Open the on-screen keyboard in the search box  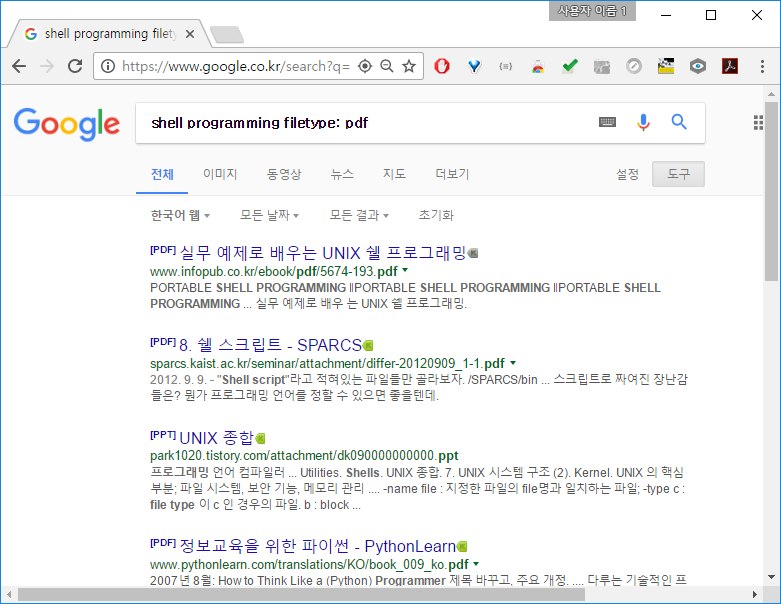[607, 122]
